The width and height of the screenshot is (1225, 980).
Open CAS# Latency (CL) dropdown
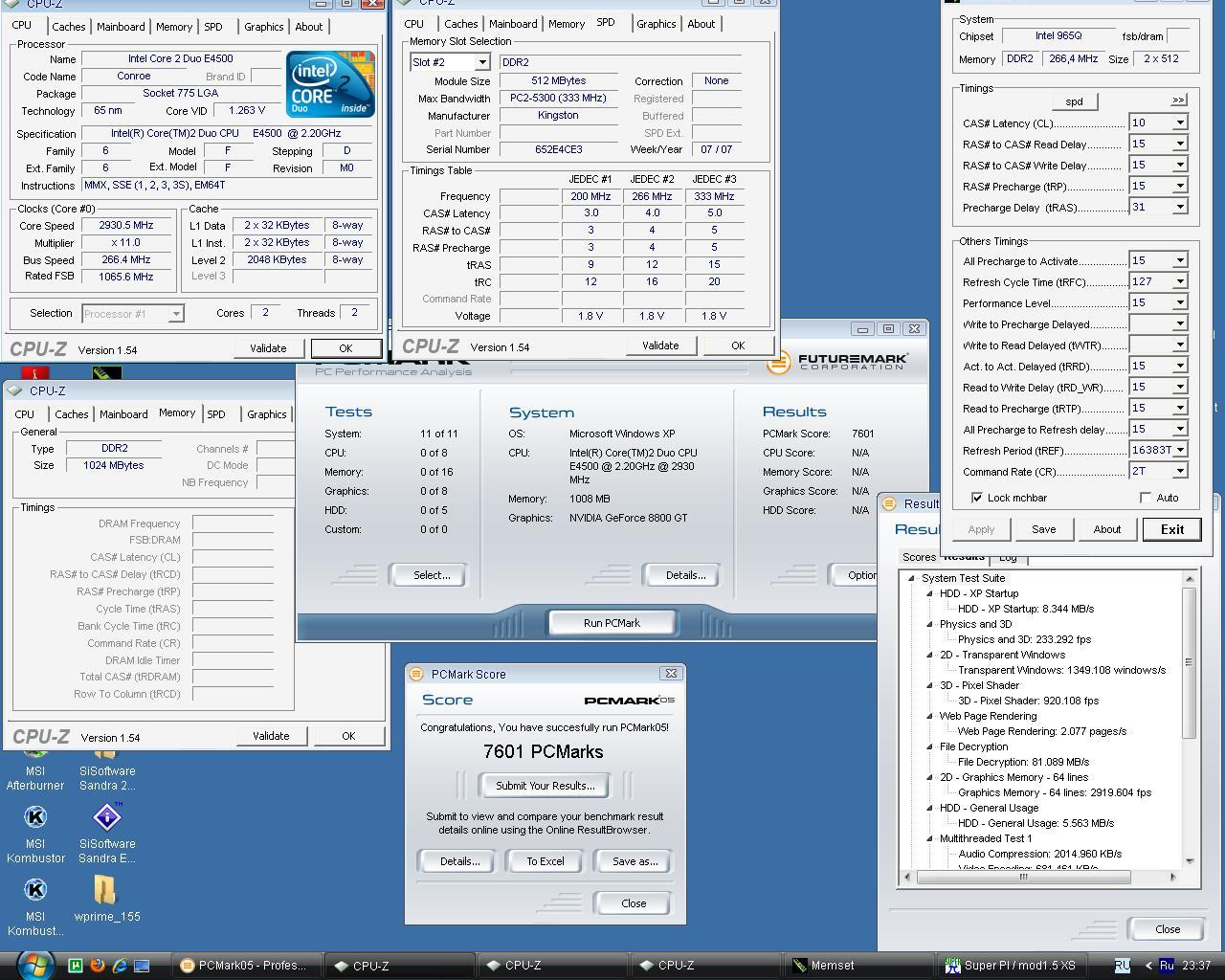pyautogui.click(x=1180, y=122)
